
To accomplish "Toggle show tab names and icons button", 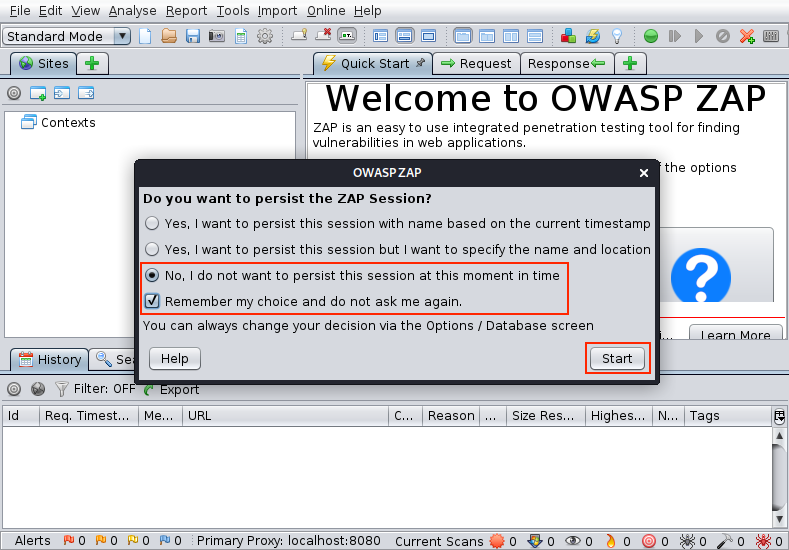I will click(348, 36).
